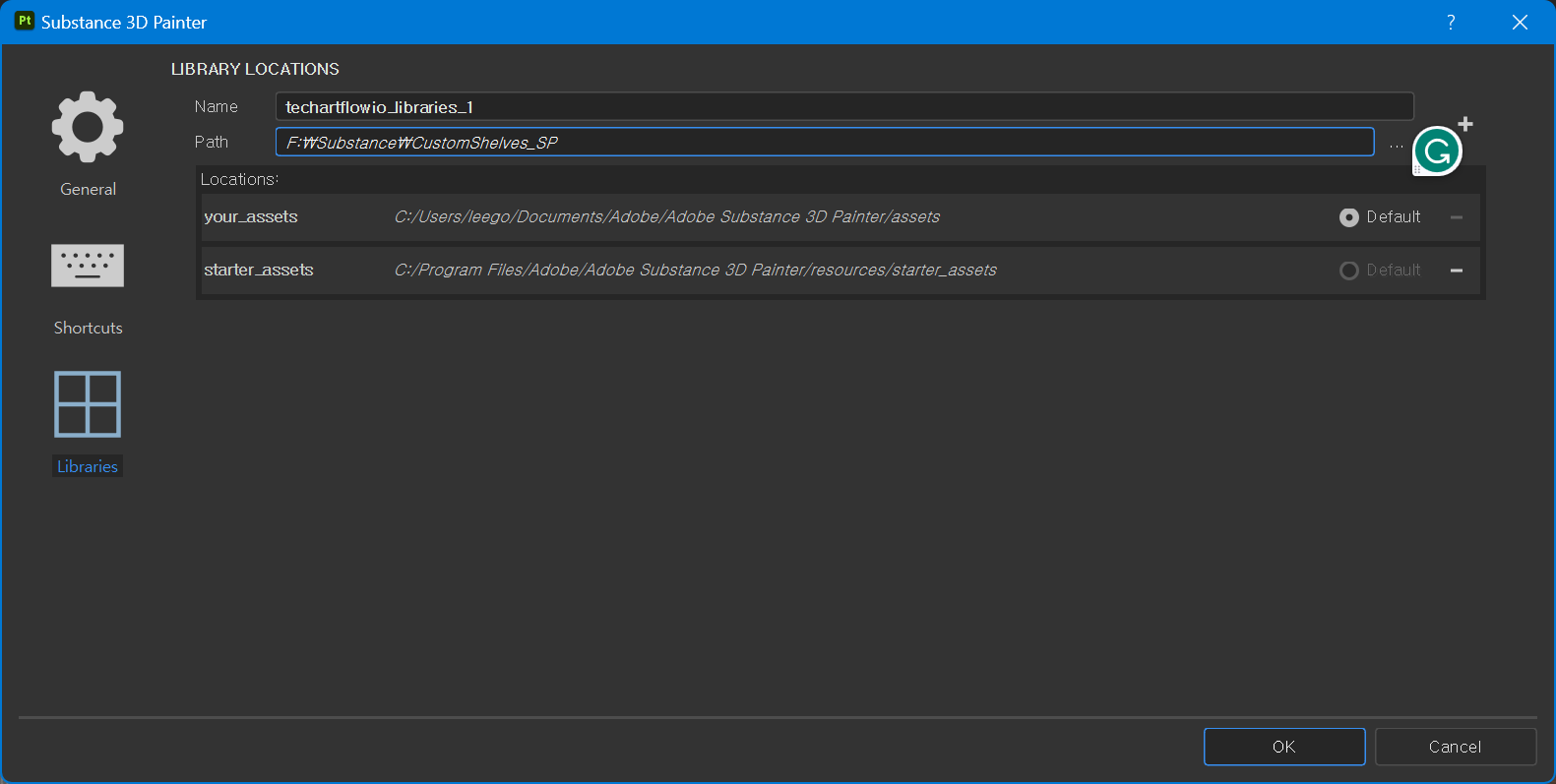Click the Name field label
This screenshot has height=784, width=1556.
pos(217,106)
